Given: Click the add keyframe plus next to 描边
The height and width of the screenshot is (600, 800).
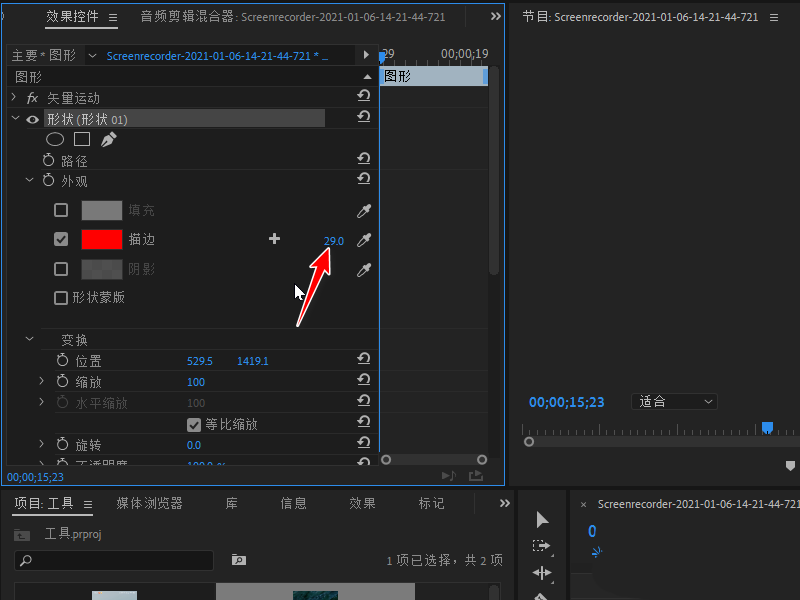Looking at the screenshot, I should coord(274,239).
